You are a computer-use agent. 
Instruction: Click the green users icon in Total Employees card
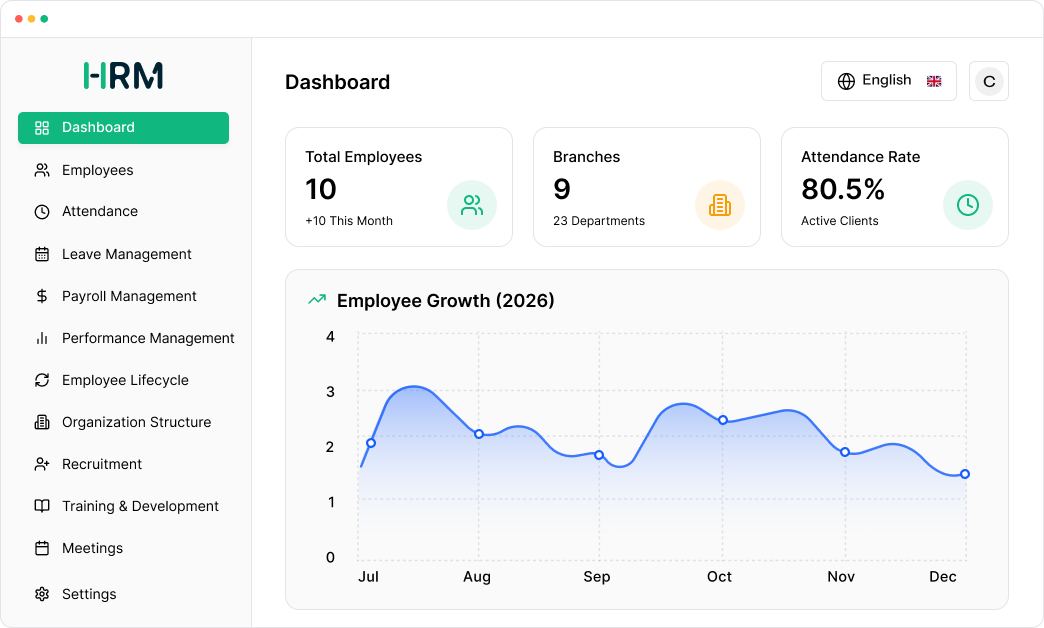pyautogui.click(x=472, y=205)
